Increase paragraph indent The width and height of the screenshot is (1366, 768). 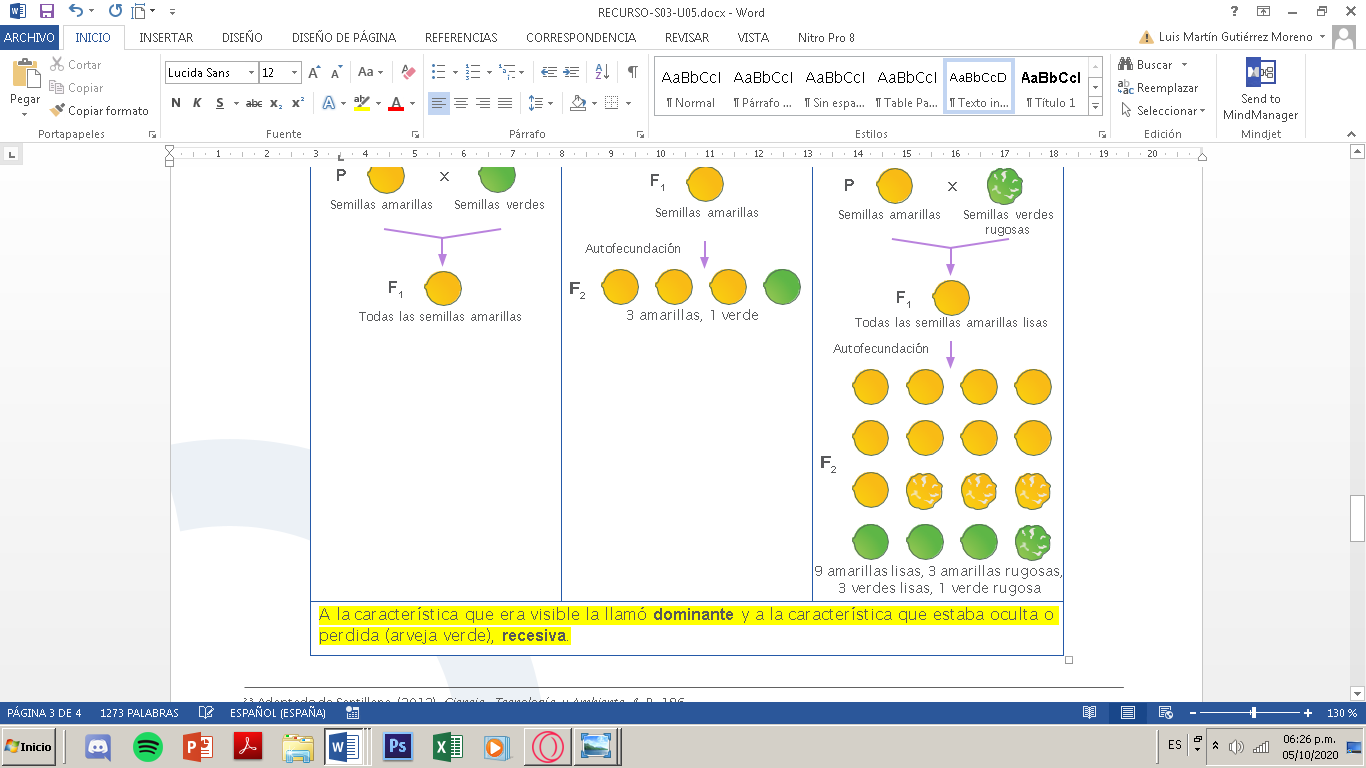click(x=571, y=72)
